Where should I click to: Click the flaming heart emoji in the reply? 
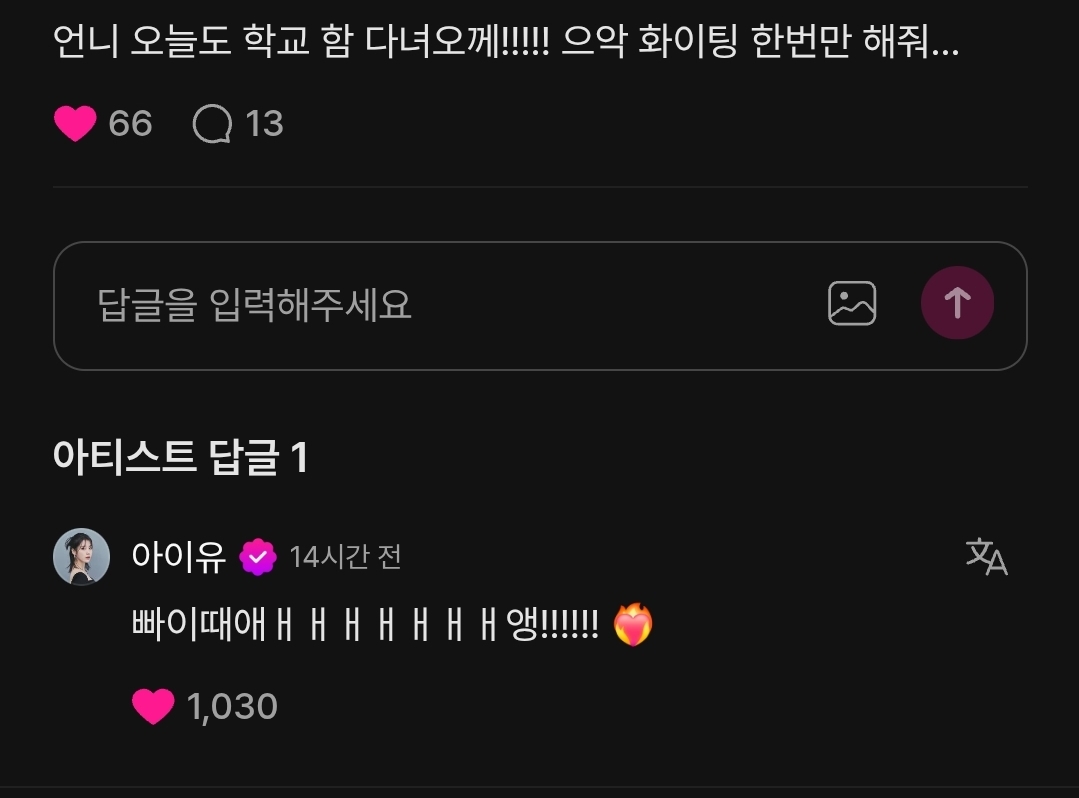tap(633, 625)
